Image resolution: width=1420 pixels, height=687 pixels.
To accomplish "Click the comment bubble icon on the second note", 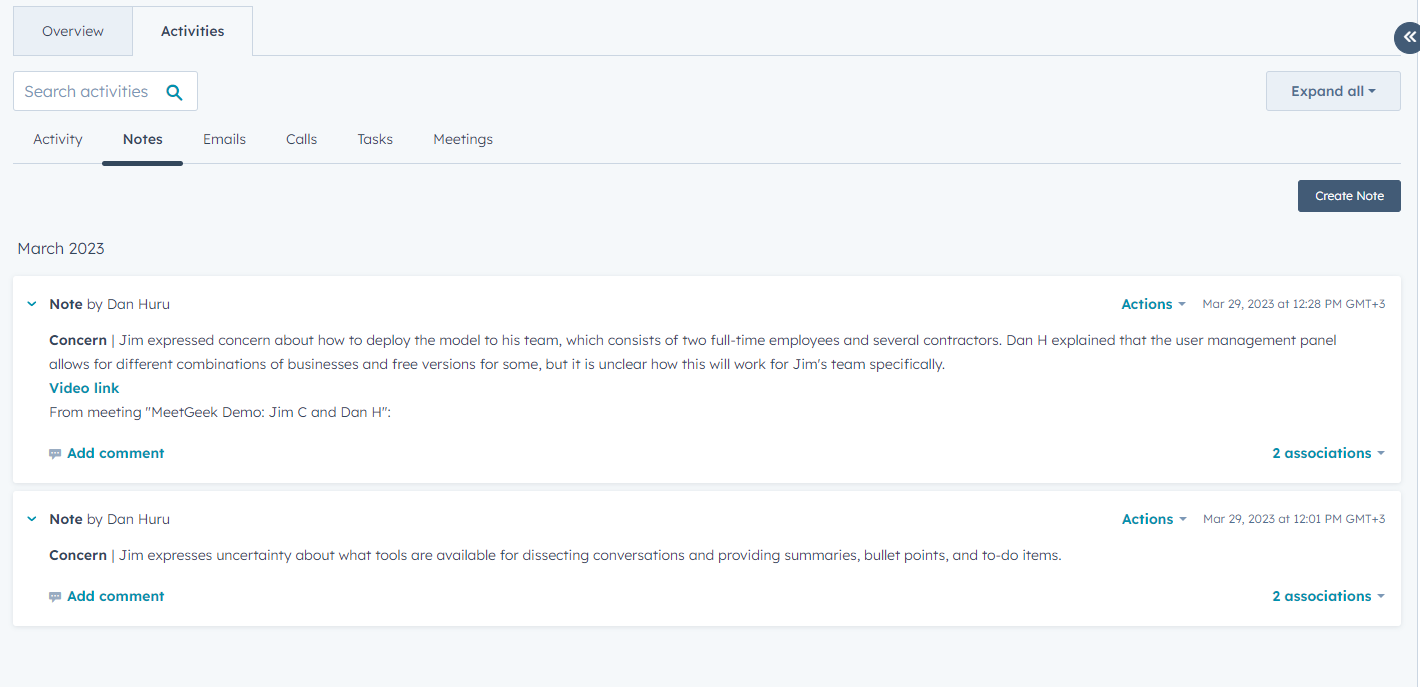I will 56,596.
